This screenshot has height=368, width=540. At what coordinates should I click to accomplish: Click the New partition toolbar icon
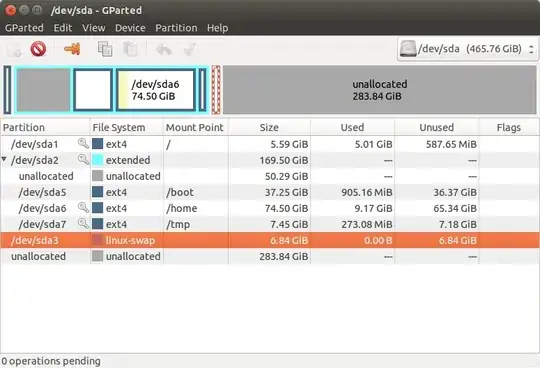(14, 49)
